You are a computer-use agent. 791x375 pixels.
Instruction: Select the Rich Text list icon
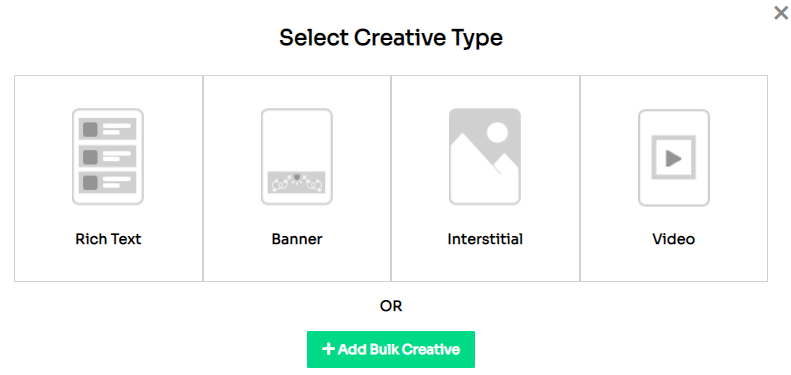click(x=108, y=156)
